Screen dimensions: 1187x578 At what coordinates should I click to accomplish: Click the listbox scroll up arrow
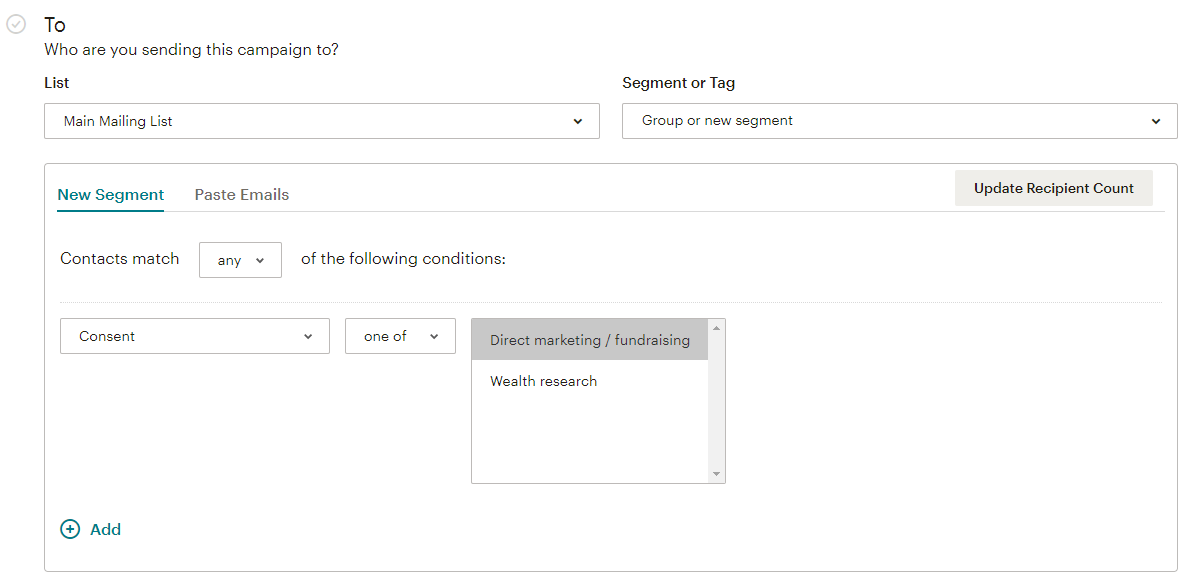[716, 328]
